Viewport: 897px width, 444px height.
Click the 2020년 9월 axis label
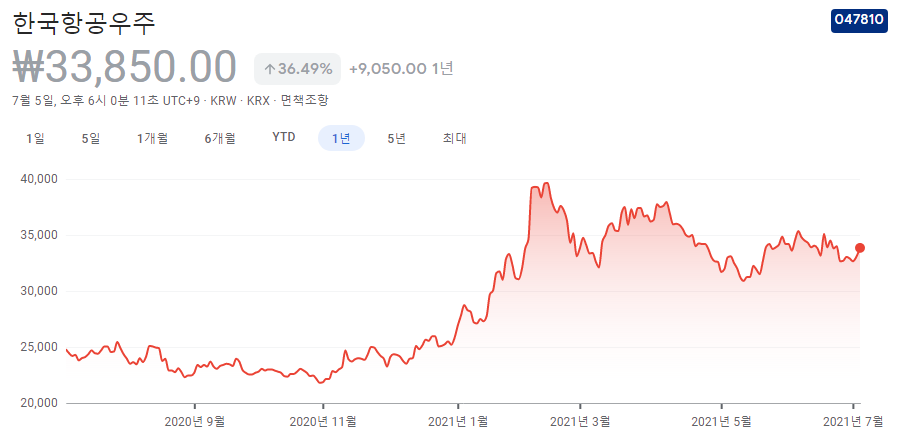pyautogui.click(x=195, y=422)
